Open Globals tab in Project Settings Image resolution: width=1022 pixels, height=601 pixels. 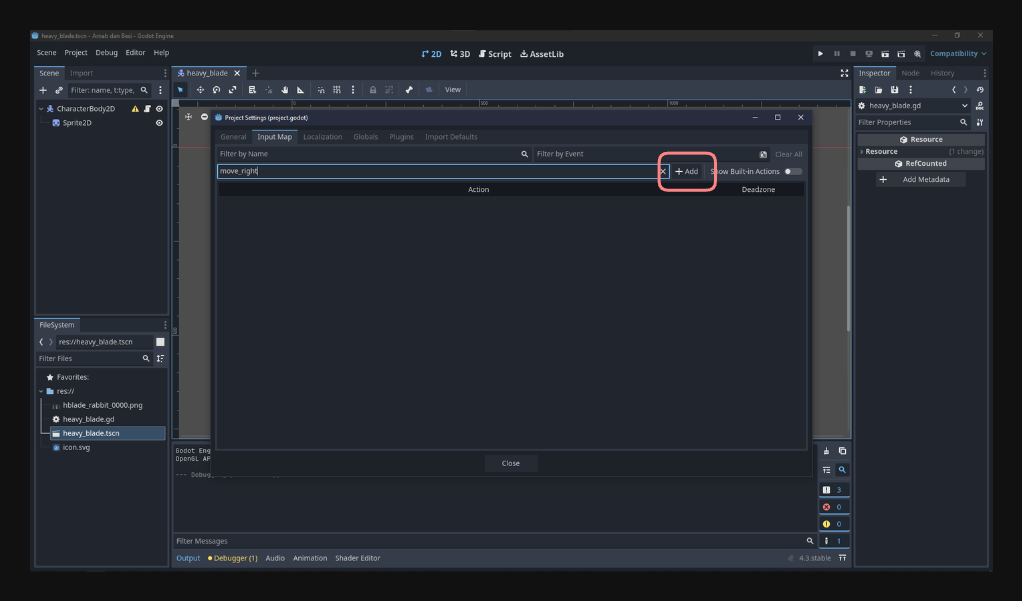[x=366, y=137]
